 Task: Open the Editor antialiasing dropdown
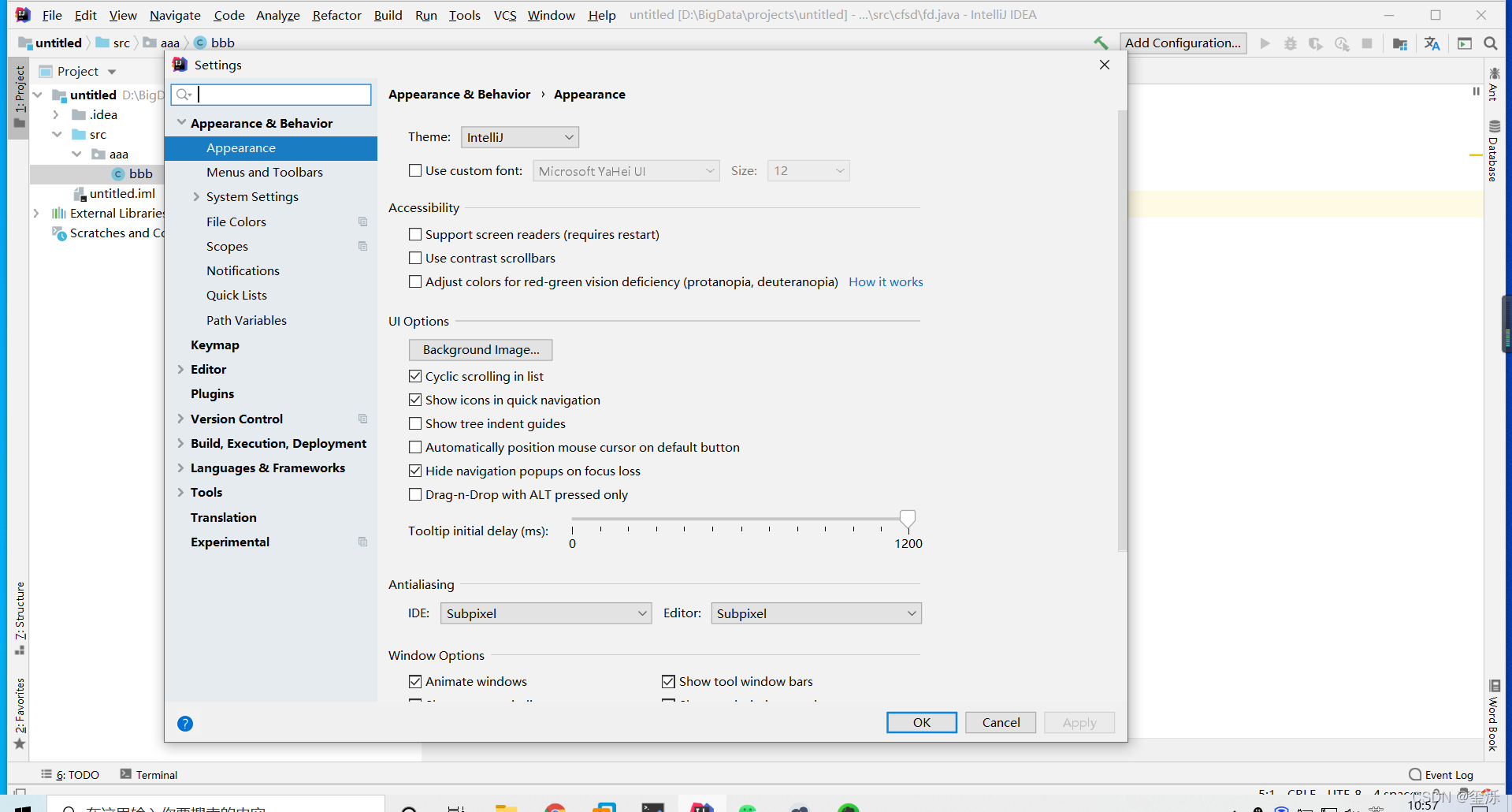[x=816, y=613]
